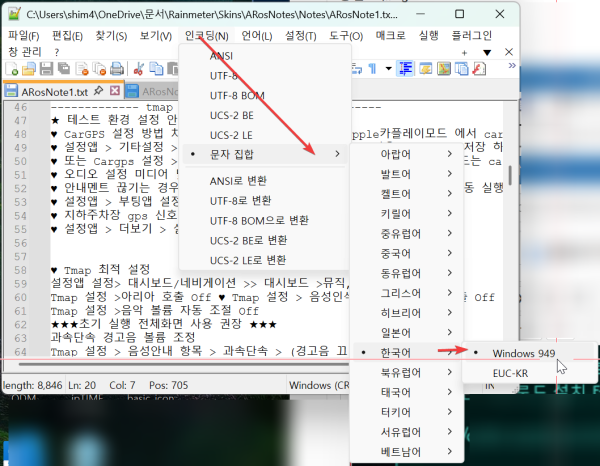Pin the ARosNote1.txt tab
Viewport: 600px width, 466px height.
[x=99, y=91]
